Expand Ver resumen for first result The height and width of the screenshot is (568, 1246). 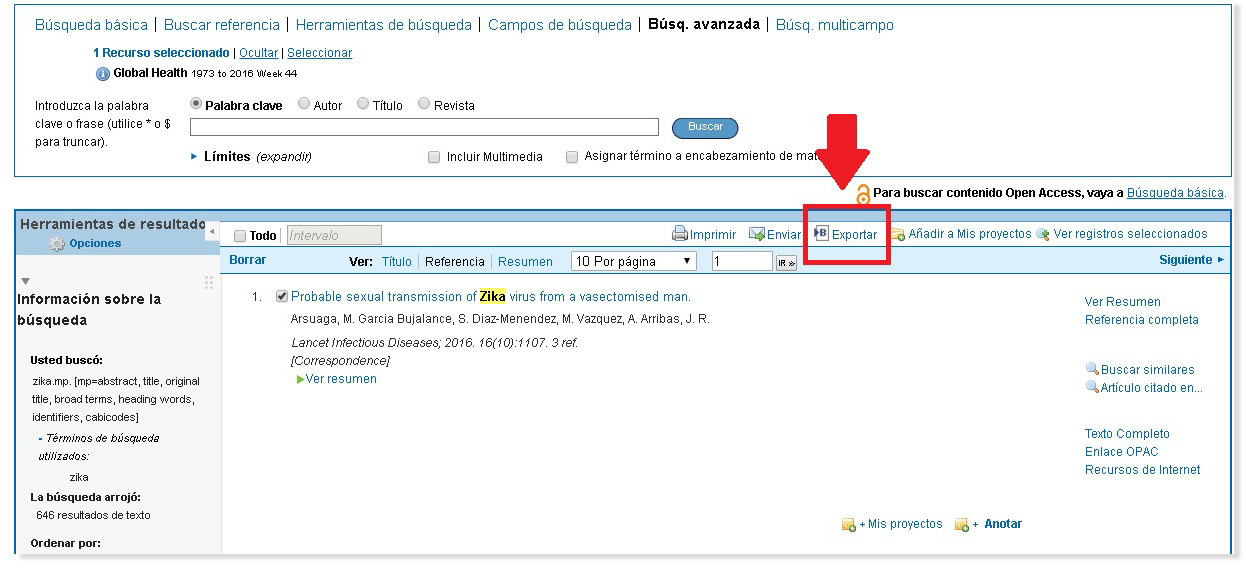pyautogui.click(x=337, y=379)
